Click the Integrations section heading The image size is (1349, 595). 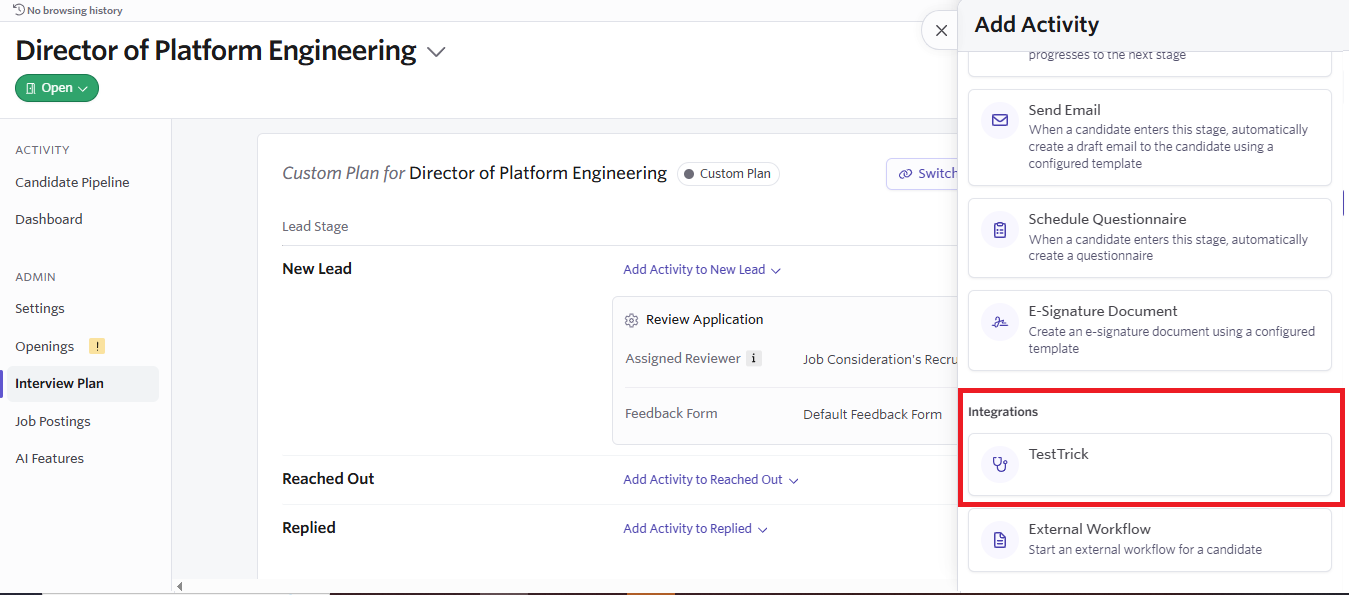tap(1003, 412)
